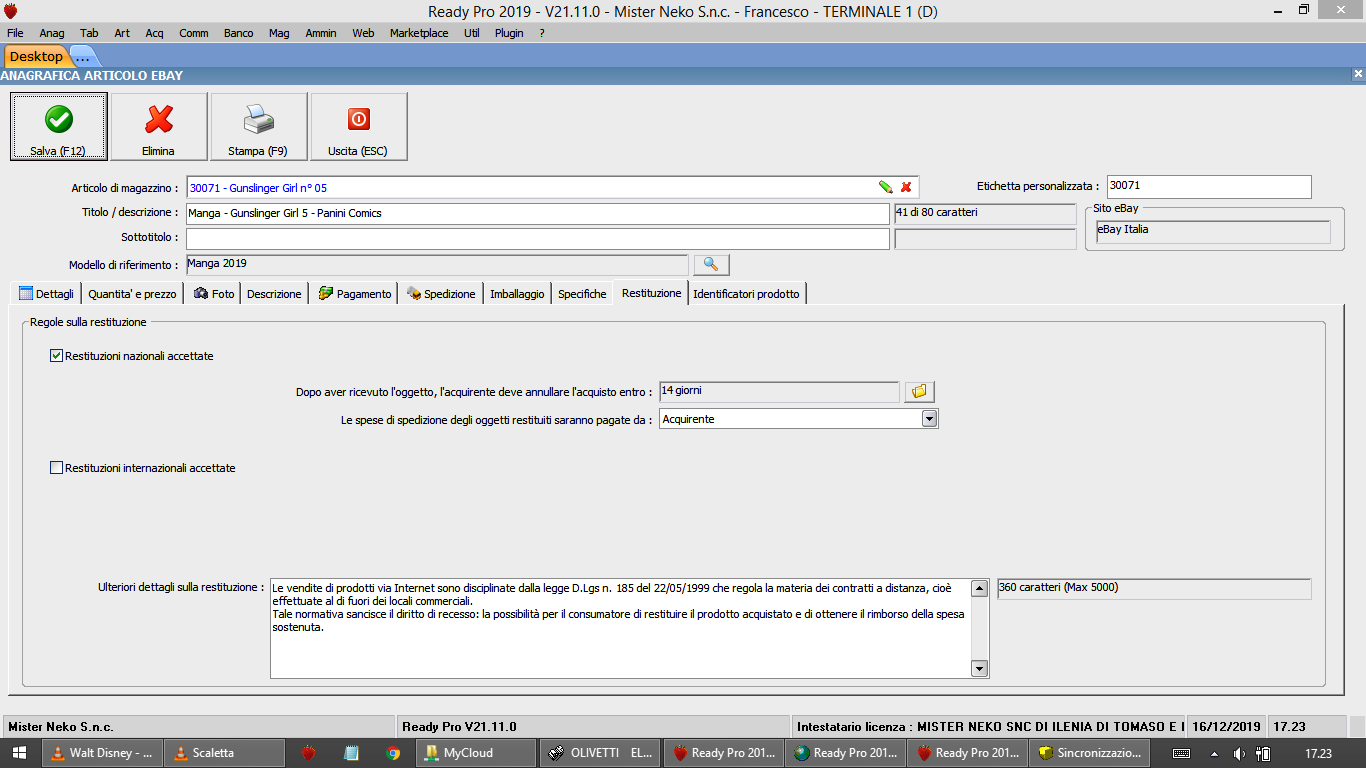The height and width of the screenshot is (768, 1366).
Task: Save the article with Salva (F12)
Action: click(59, 127)
